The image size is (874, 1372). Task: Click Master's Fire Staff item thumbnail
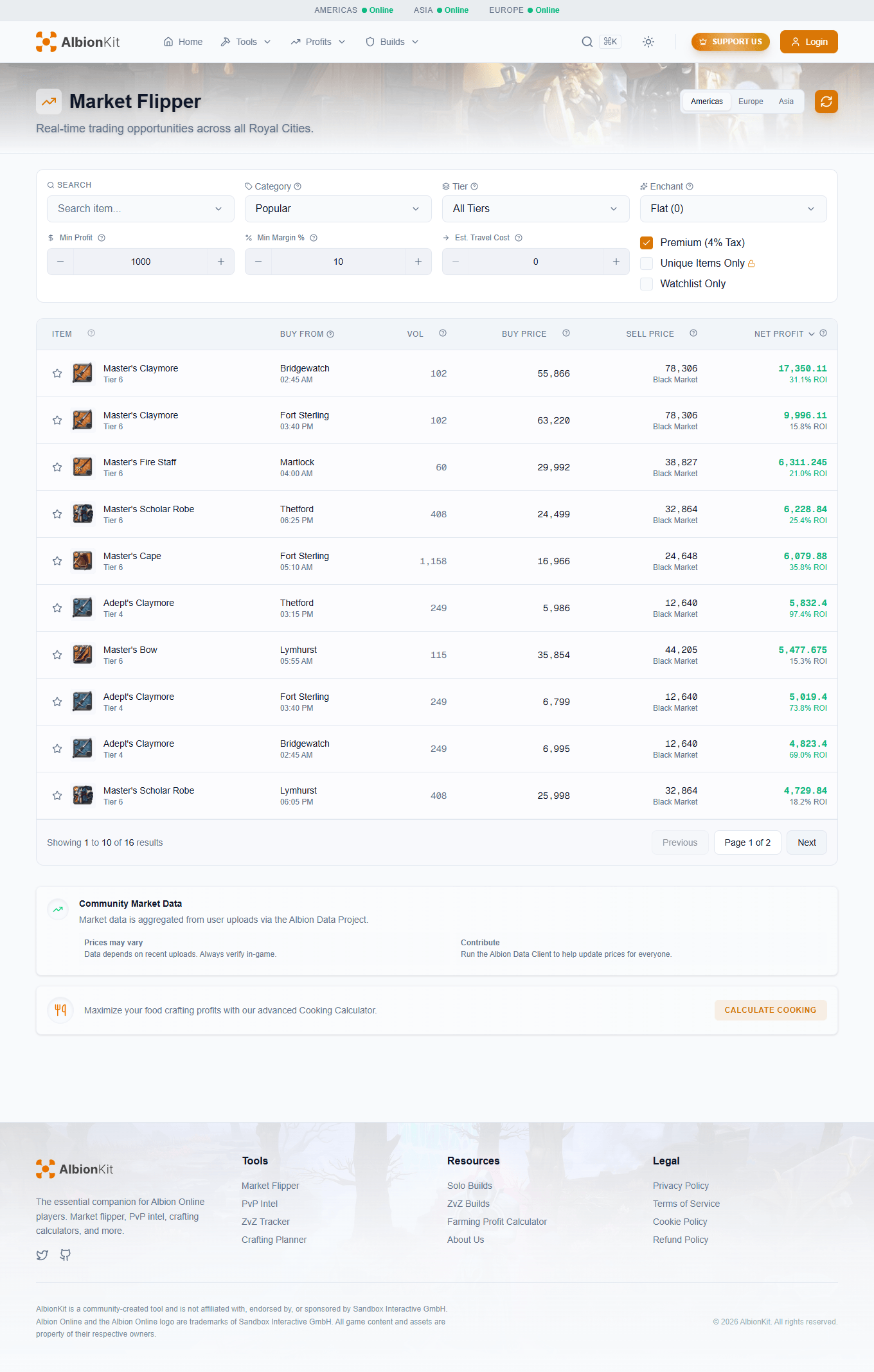coord(82,467)
